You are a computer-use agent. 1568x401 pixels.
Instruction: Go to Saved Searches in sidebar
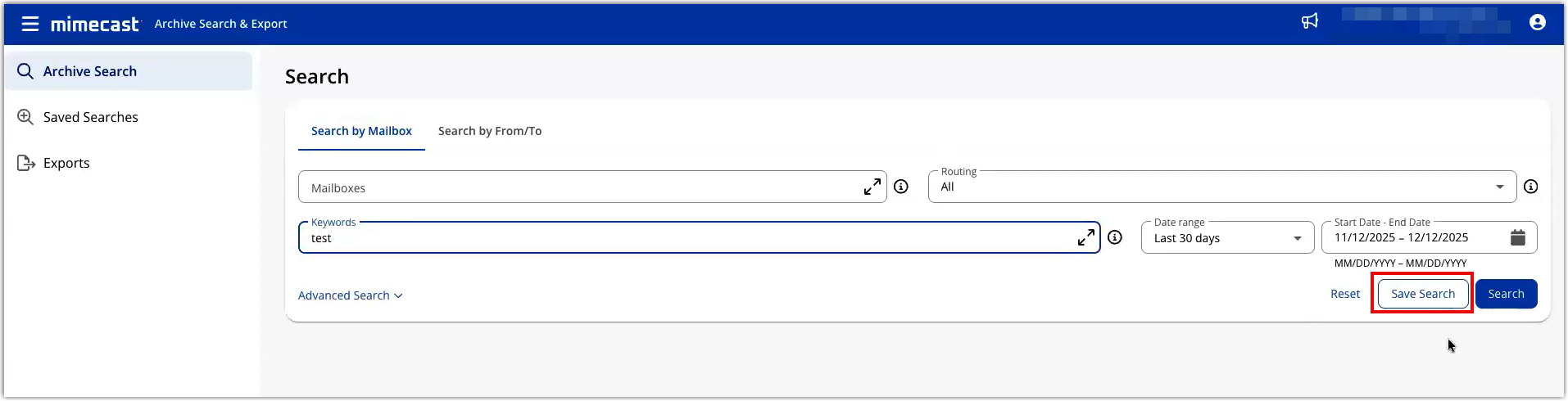coord(90,117)
